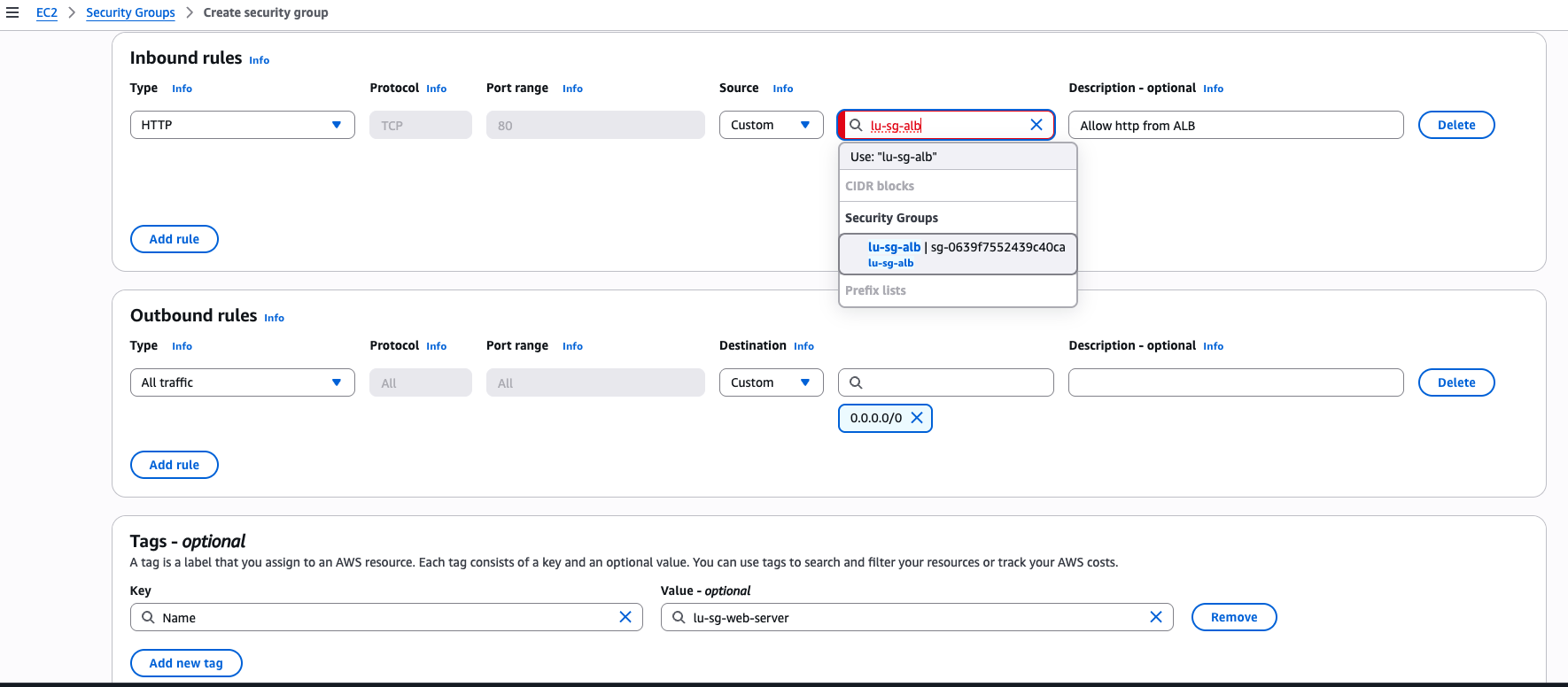Clear the lu-sg-alb source search field
1568x687 pixels.
coord(1036,125)
